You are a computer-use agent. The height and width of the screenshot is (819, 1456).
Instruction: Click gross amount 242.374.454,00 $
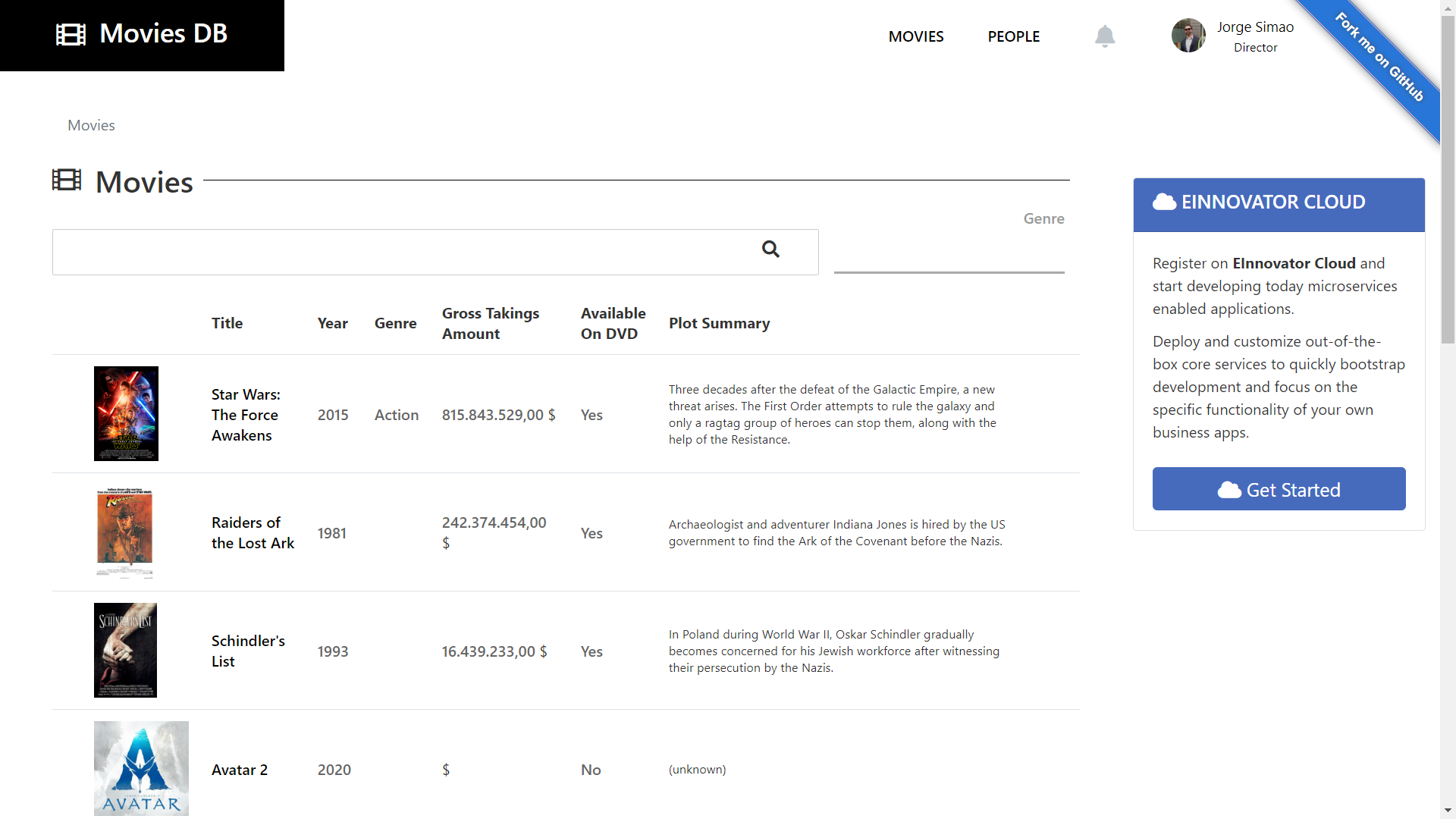(494, 532)
